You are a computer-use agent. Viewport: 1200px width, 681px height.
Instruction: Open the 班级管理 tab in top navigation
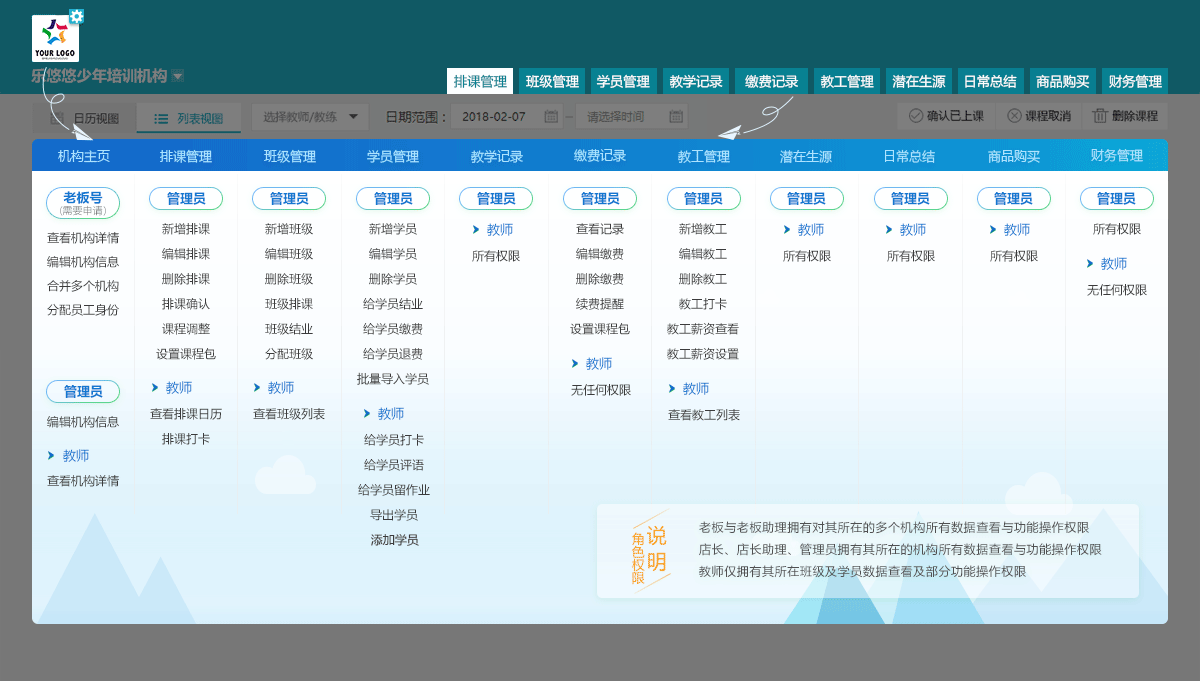[552, 82]
